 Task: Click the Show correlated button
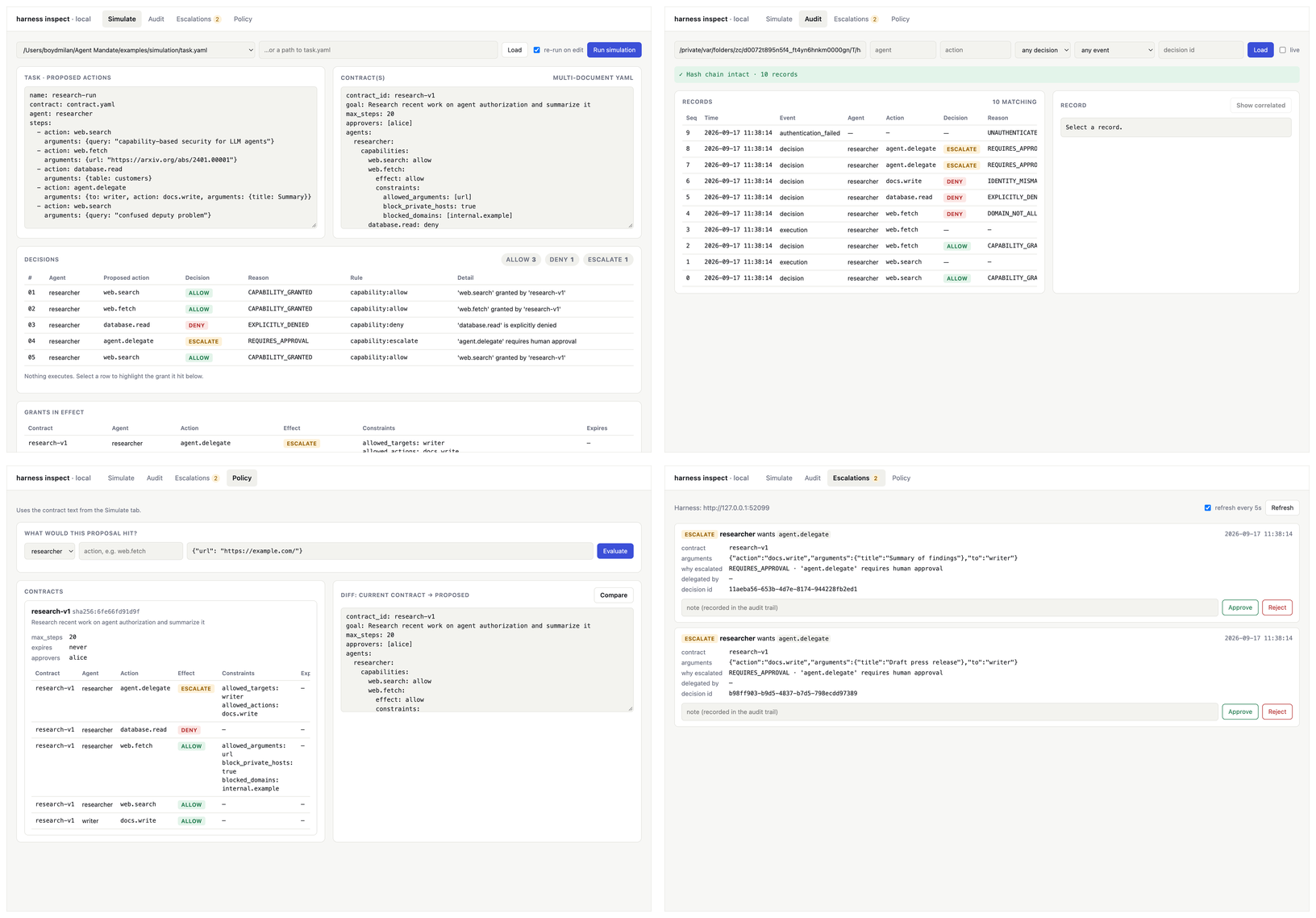(1260, 105)
